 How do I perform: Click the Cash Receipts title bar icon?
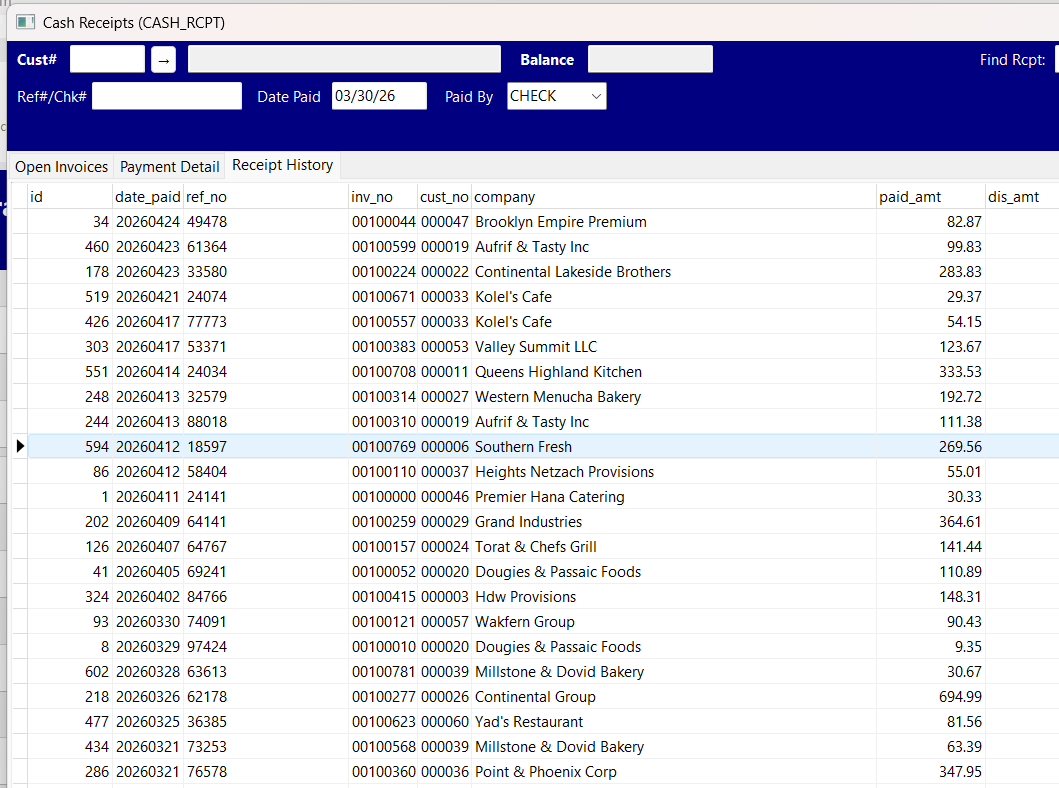(x=25, y=21)
